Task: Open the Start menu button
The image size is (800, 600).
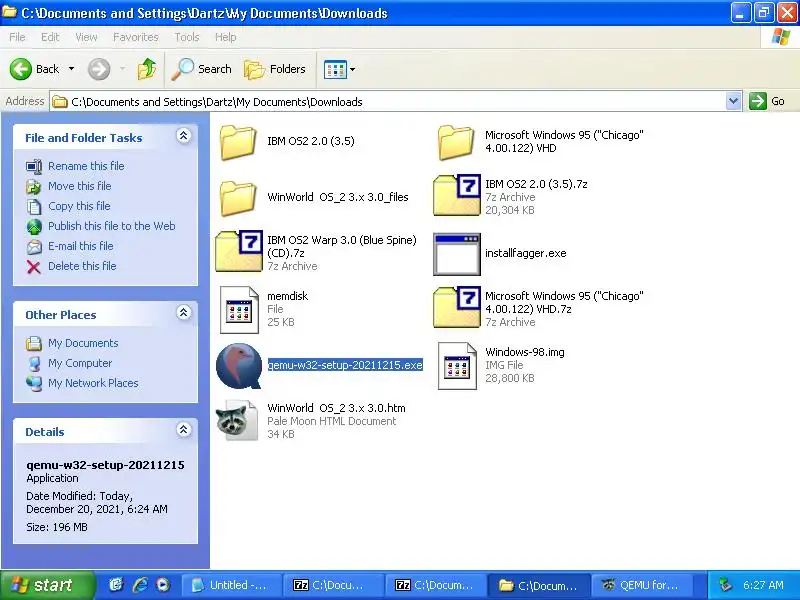Action: [47, 585]
